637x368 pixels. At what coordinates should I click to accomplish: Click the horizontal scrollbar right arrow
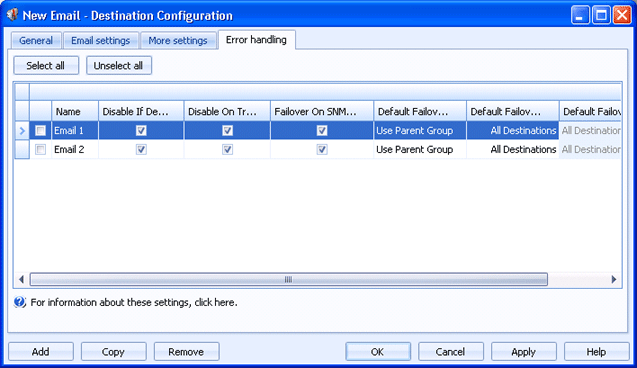pos(613,279)
